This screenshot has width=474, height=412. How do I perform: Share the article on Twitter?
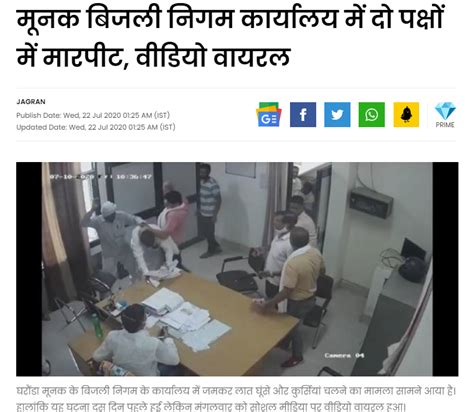pos(337,115)
